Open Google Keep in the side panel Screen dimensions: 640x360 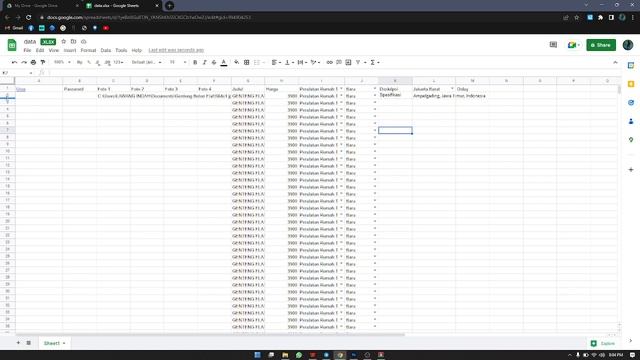tap(631, 84)
